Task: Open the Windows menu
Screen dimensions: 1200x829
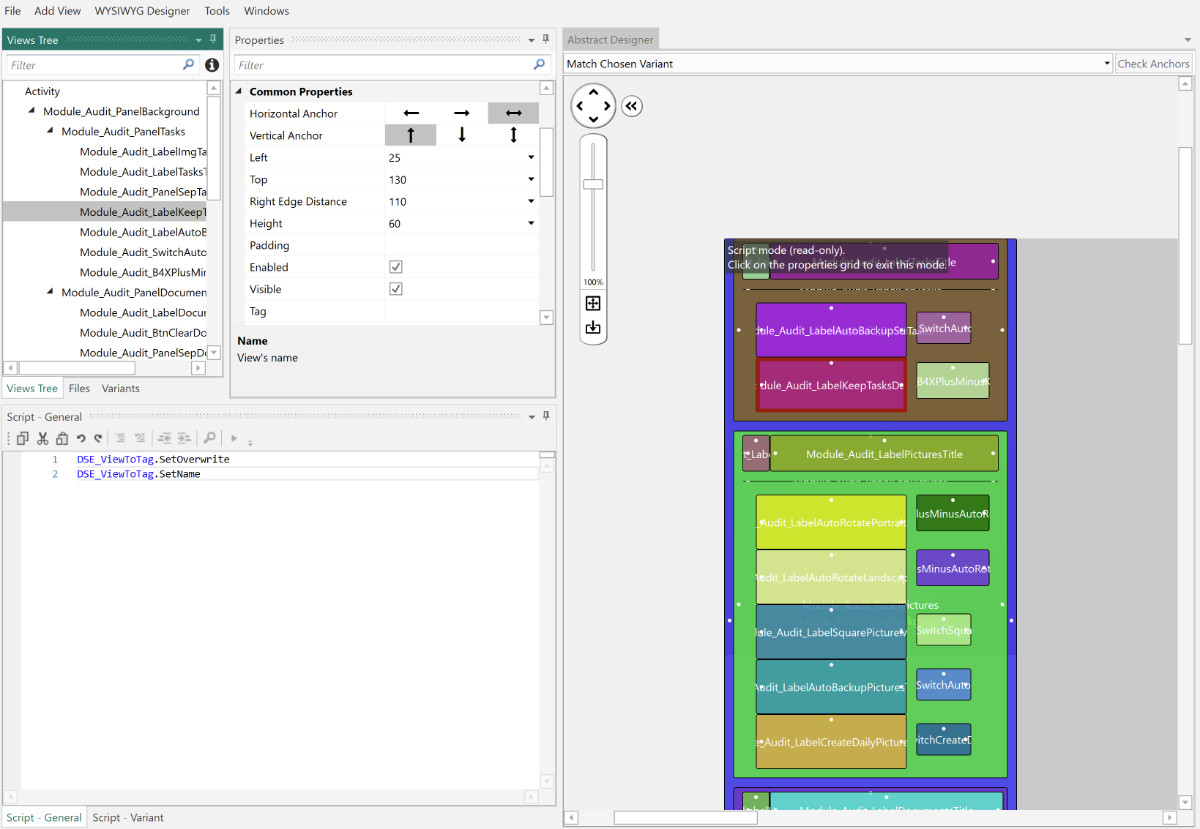Action: (x=266, y=11)
